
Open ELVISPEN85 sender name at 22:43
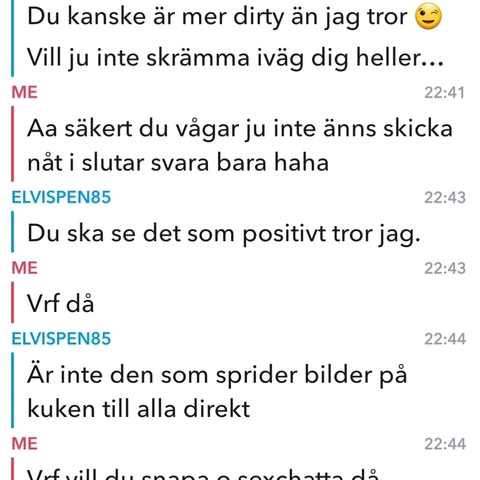pyautogui.click(x=61, y=197)
